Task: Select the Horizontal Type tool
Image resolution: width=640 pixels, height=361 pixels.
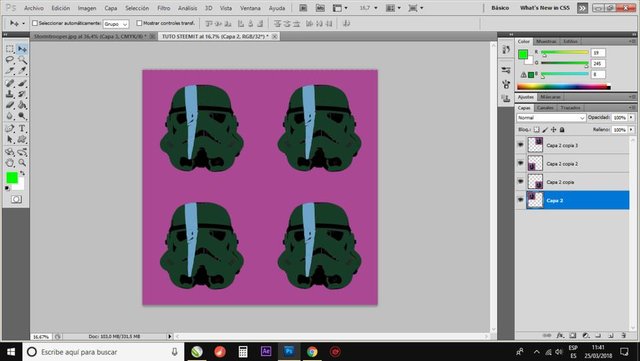Action: pyautogui.click(x=22, y=129)
